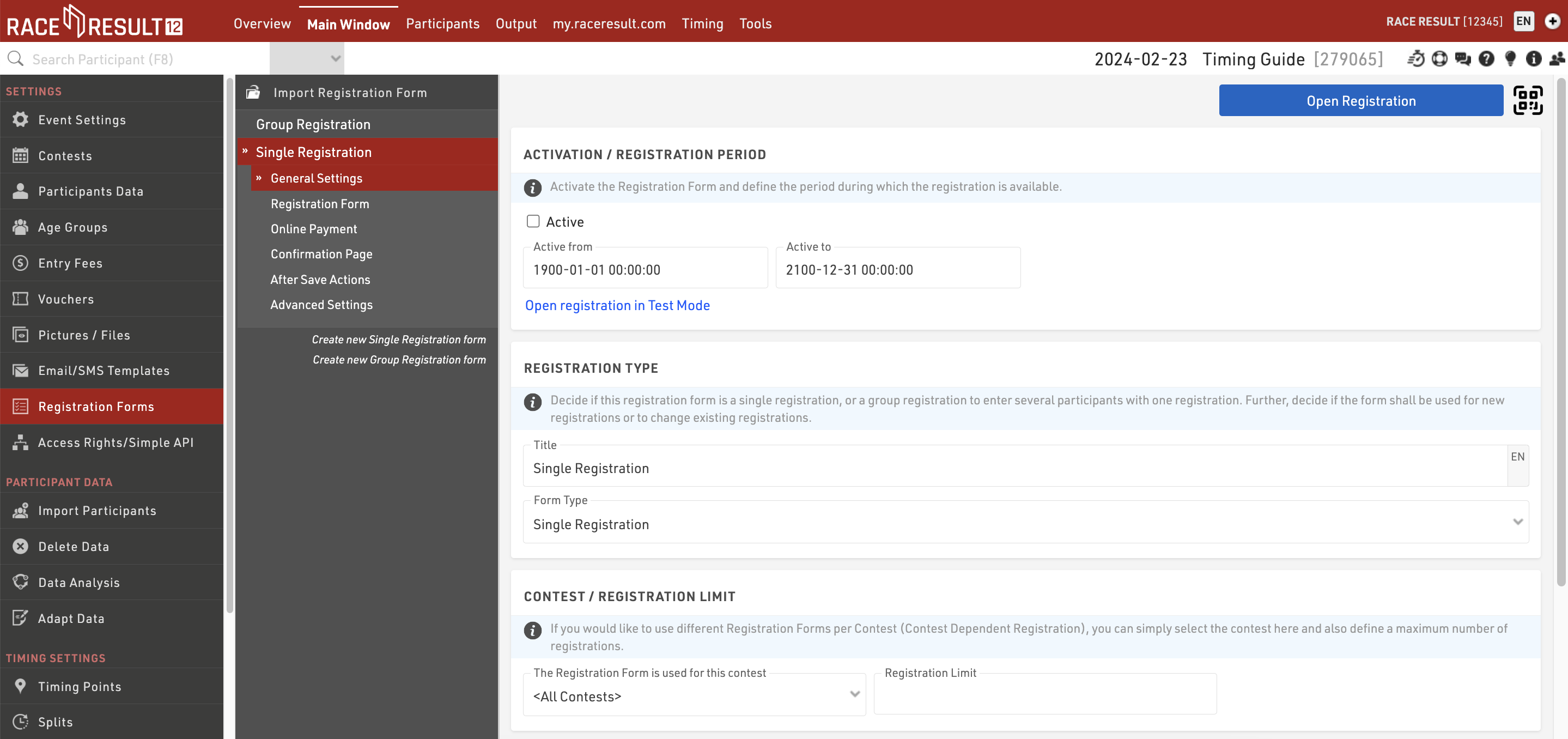Screen dimensions: 1568x739
Task: Click the search magnifier icon
Action: pos(15,58)
